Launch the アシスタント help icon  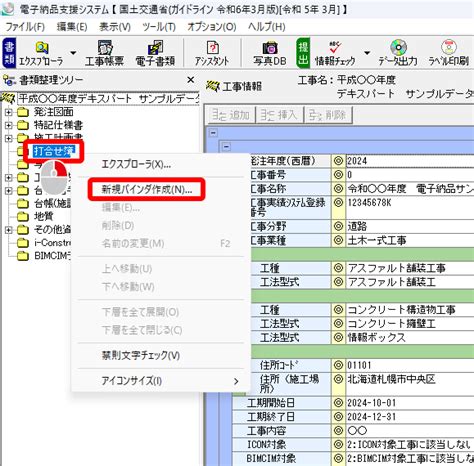pyautogui.click(x=212, y=53)
